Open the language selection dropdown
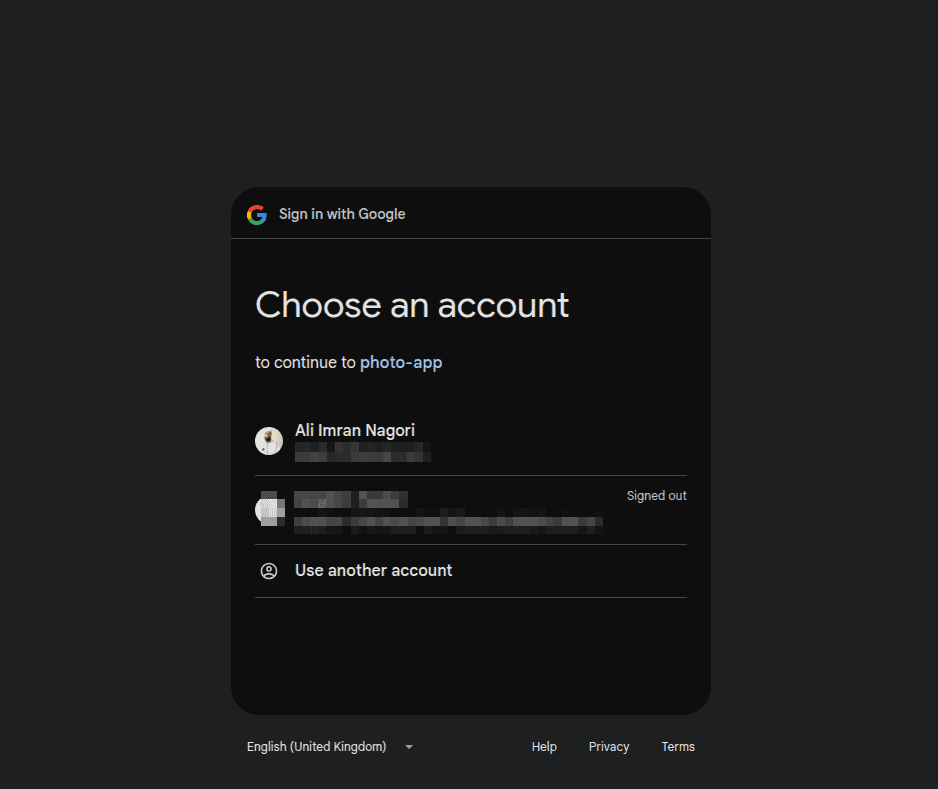 pyautogui.click(x=330, y=746)
